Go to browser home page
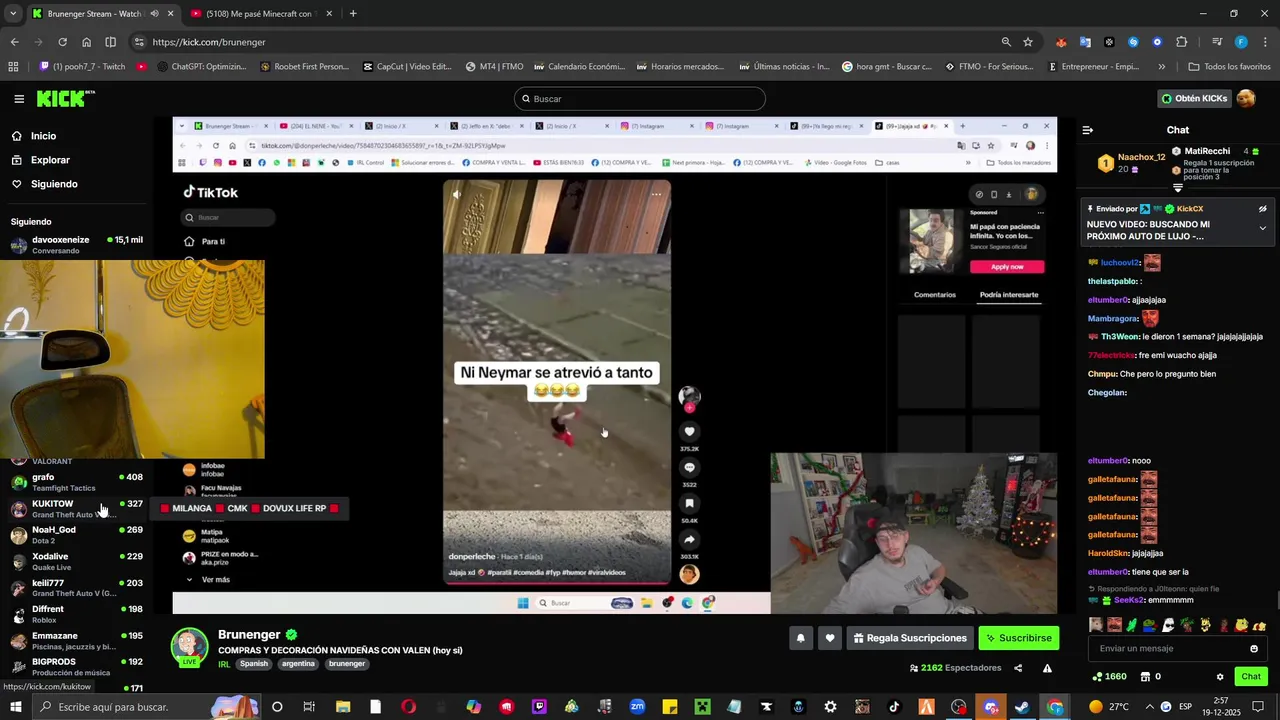The width and height of the screenshot is (1280, 720). [x=86, y=42]
